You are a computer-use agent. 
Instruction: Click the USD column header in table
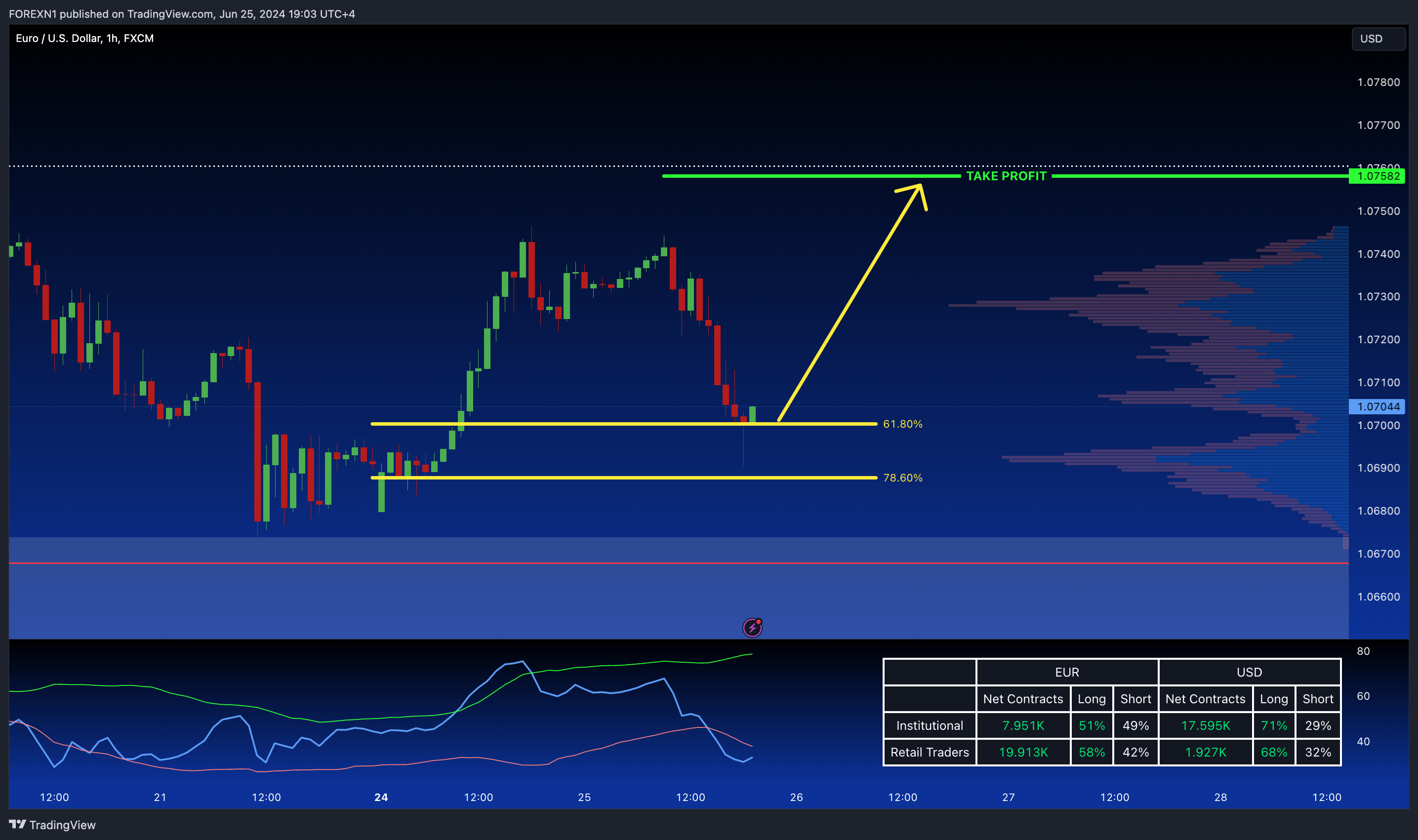click(x=1249, y=672)
